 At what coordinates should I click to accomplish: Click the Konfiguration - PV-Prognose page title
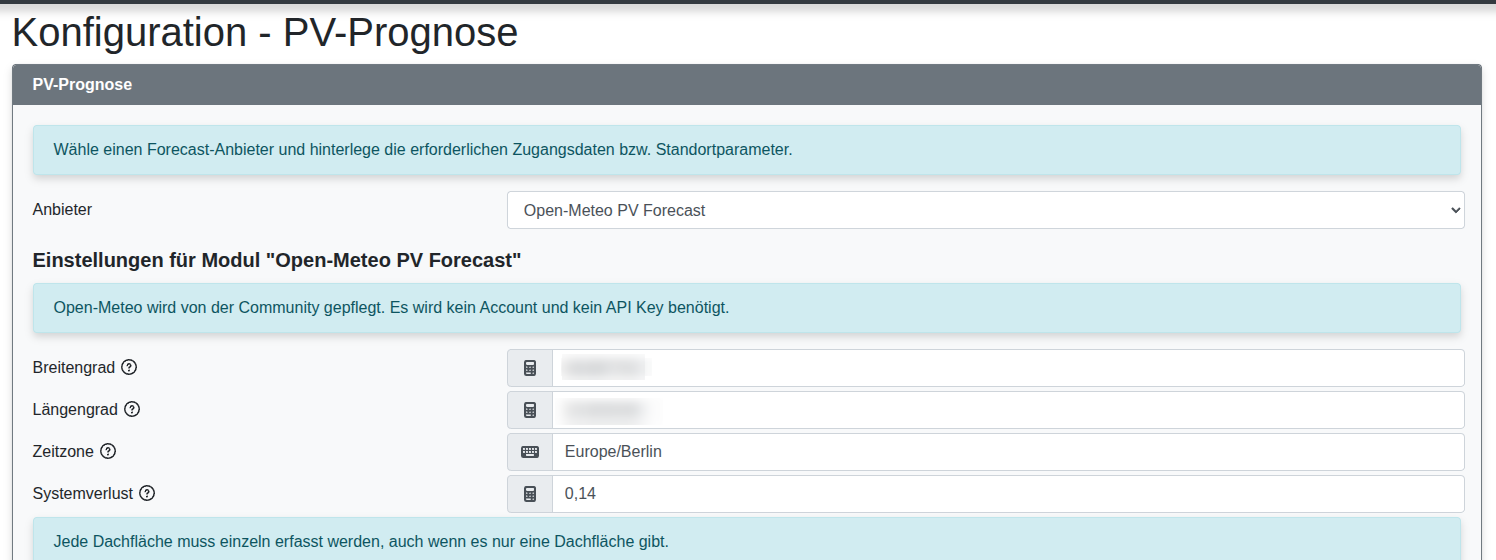coord(265,33)
